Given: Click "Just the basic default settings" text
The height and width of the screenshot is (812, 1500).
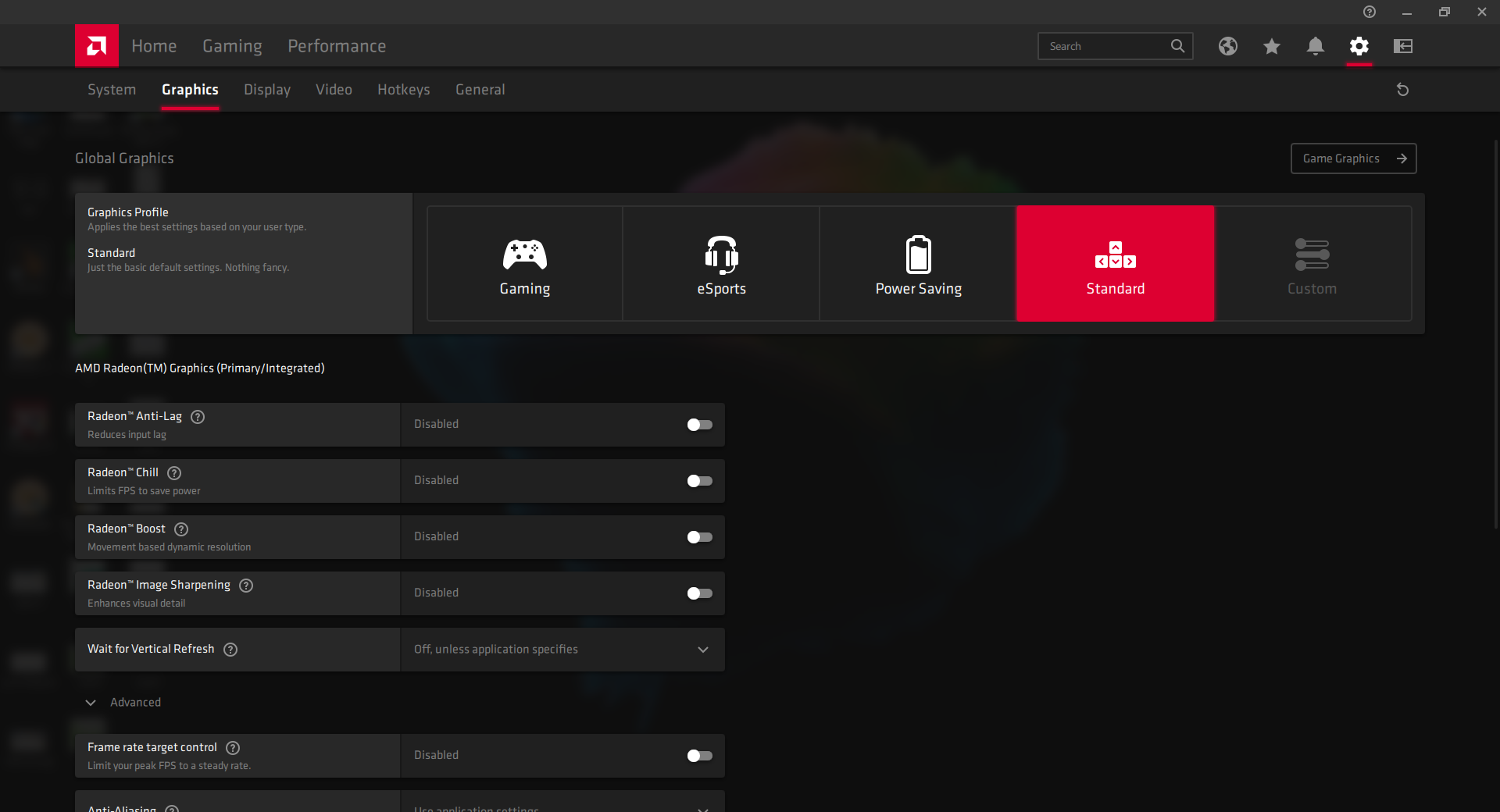Looking at the screenshot, I should (188, 268).
